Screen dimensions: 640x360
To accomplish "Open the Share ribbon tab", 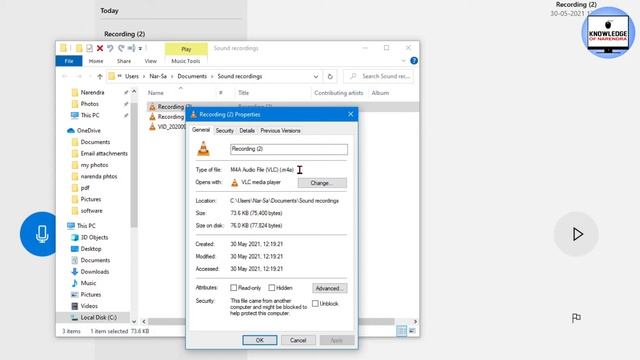I will (x=124, y=61).
